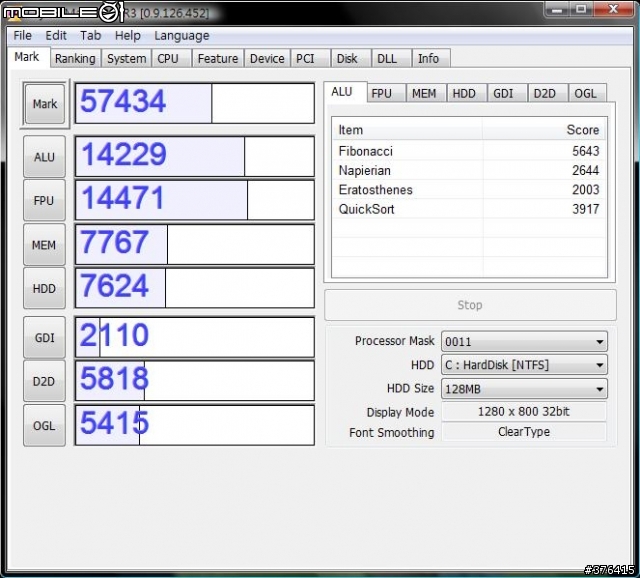Click the Item column header
Image resolution: width=640 pixels, height=578 pixels.
tap(407, 130)
